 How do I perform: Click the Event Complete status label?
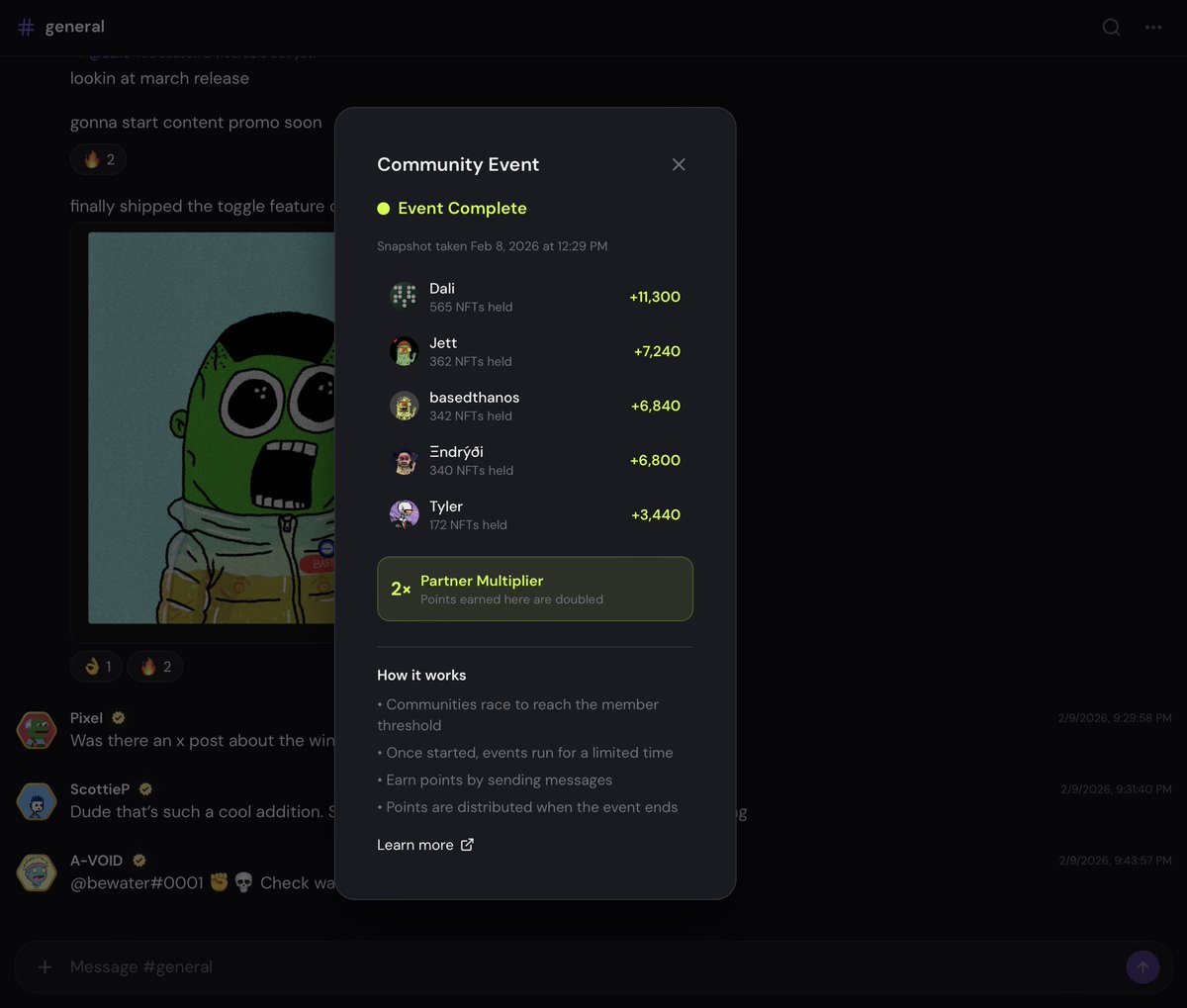pos(462,208)
